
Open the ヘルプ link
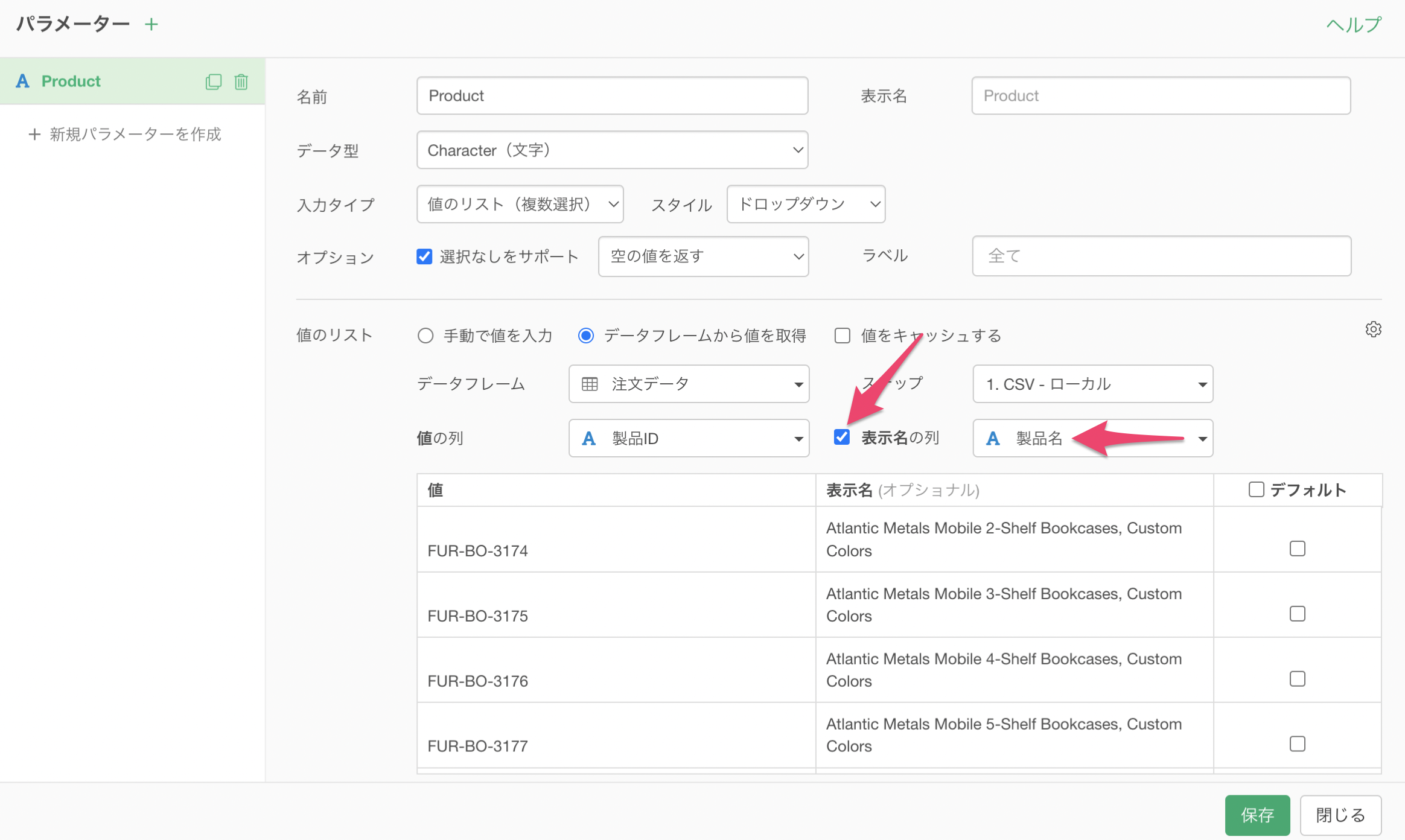coord(1353,25)
